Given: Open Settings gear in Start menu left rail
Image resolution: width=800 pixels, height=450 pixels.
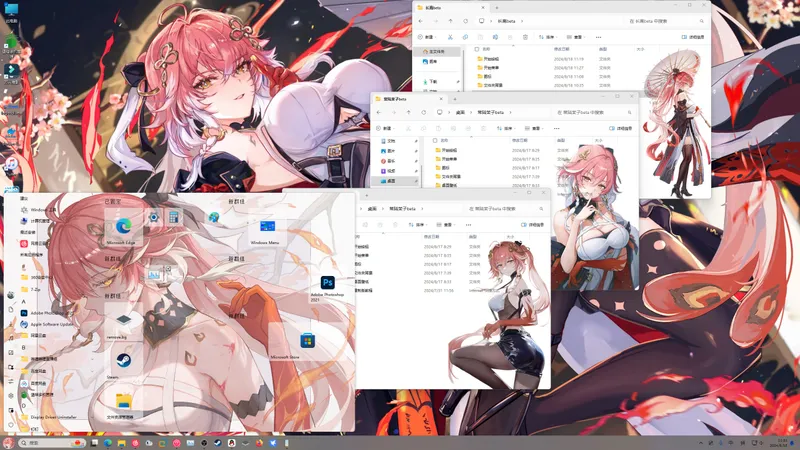Looking at the screenshot, I should tap(11, 396).
